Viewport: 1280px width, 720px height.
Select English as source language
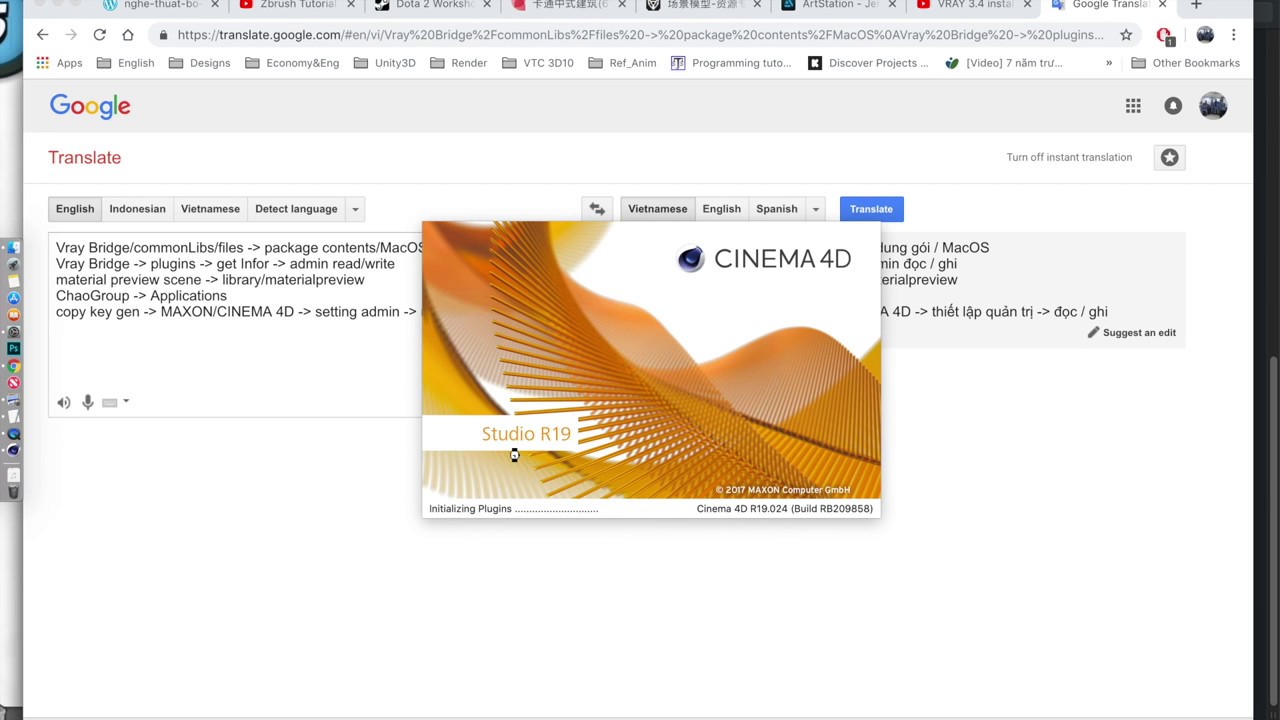(x=75, y=209)
